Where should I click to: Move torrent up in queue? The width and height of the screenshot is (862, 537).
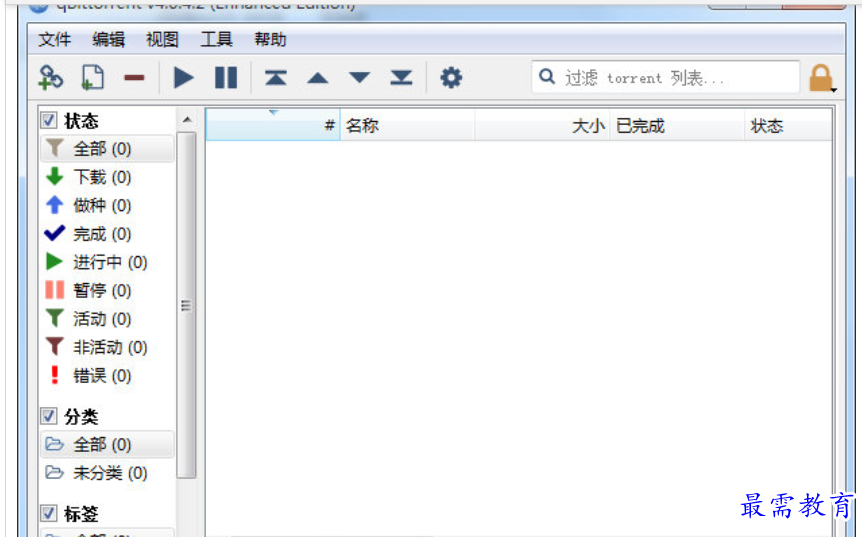click(318, 78)
